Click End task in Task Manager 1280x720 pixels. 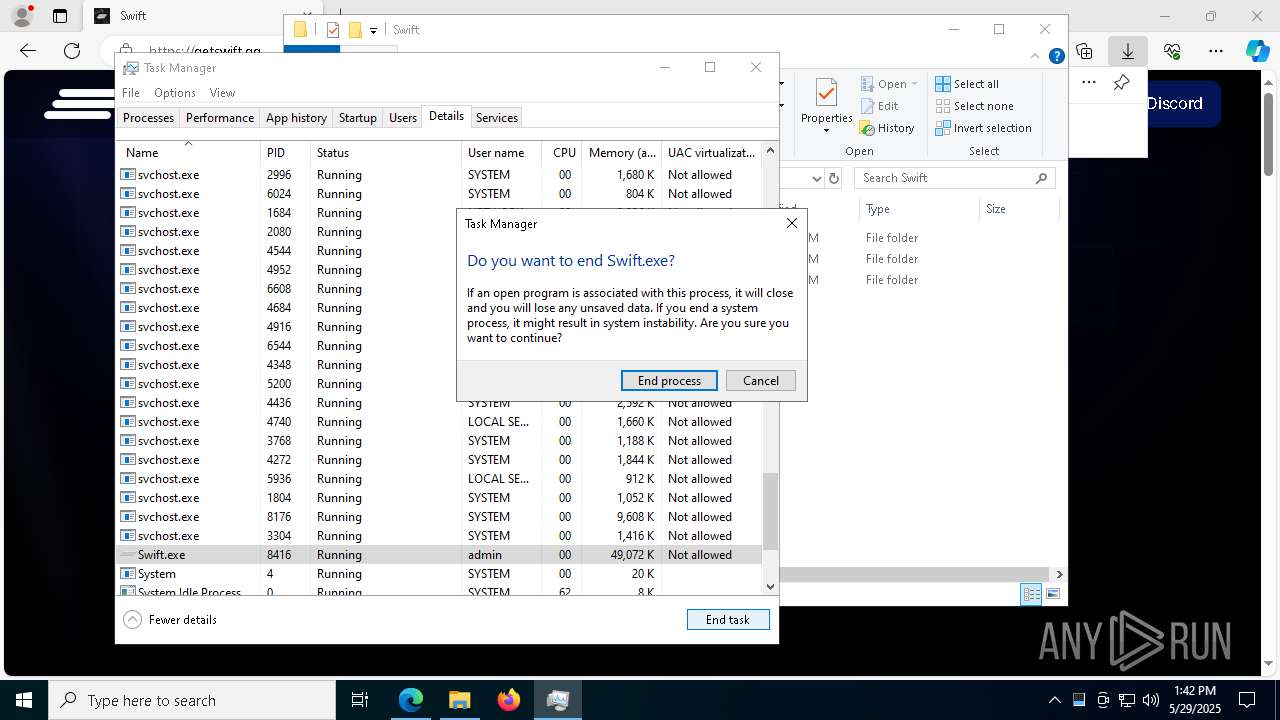[x=728, y=619]
